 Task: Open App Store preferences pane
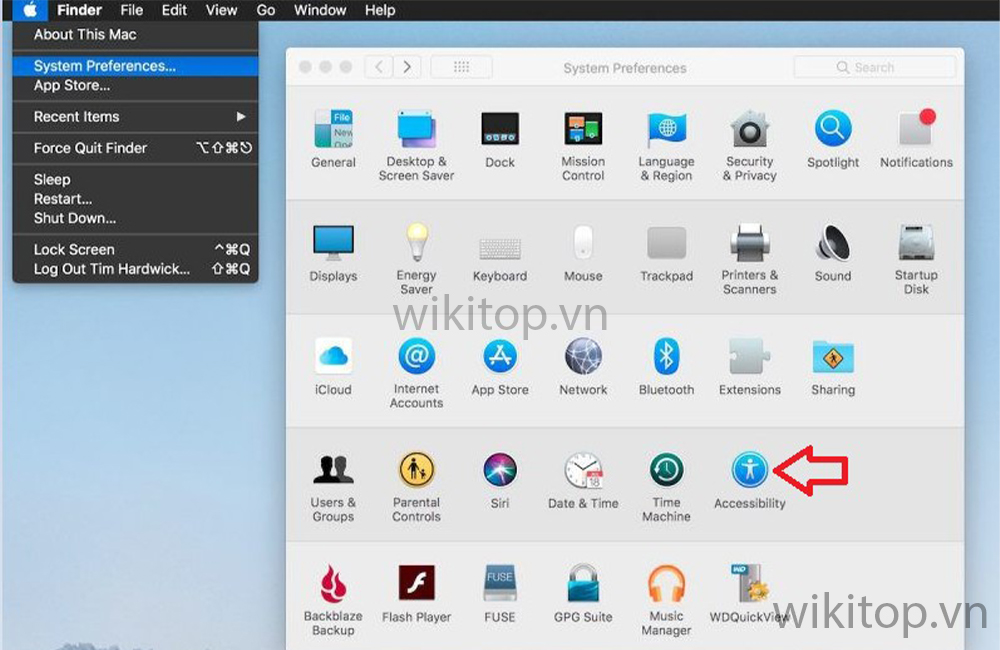coord(500,367)
